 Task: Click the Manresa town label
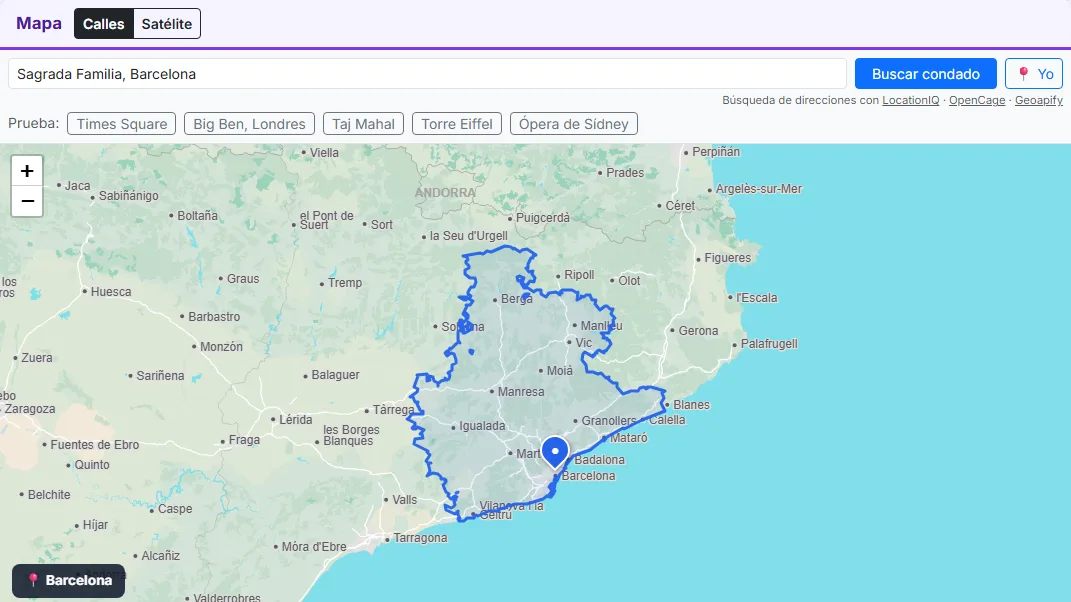click(x=521, y=392)
